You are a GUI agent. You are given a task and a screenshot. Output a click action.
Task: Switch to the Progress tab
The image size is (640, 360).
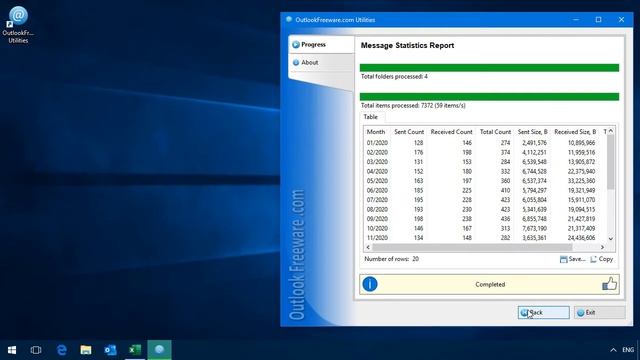pyautogui.click(x=321, y=44)
